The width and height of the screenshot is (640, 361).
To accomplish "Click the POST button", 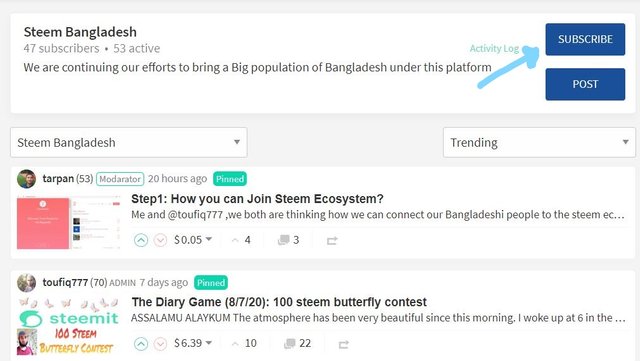I will click(585, 84).
